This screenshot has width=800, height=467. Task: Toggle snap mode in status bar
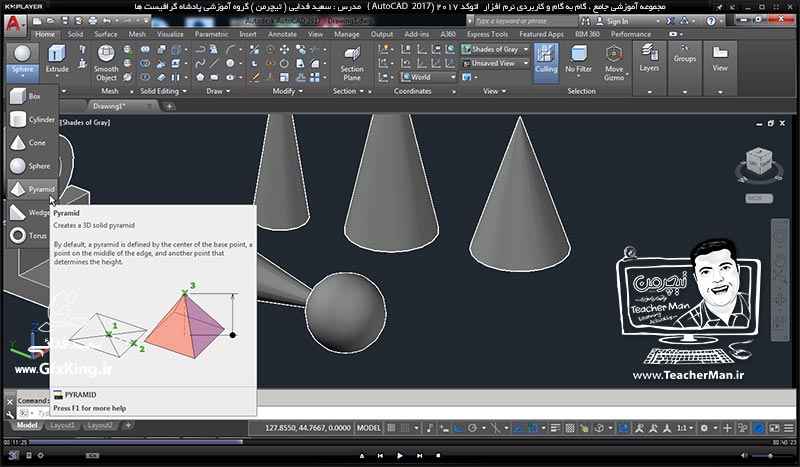coord(405,428)
